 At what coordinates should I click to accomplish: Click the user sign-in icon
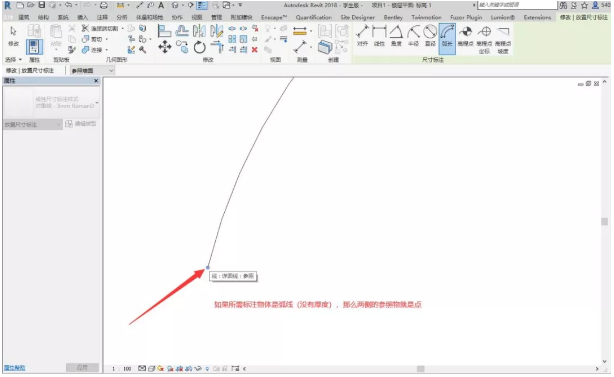596,5
